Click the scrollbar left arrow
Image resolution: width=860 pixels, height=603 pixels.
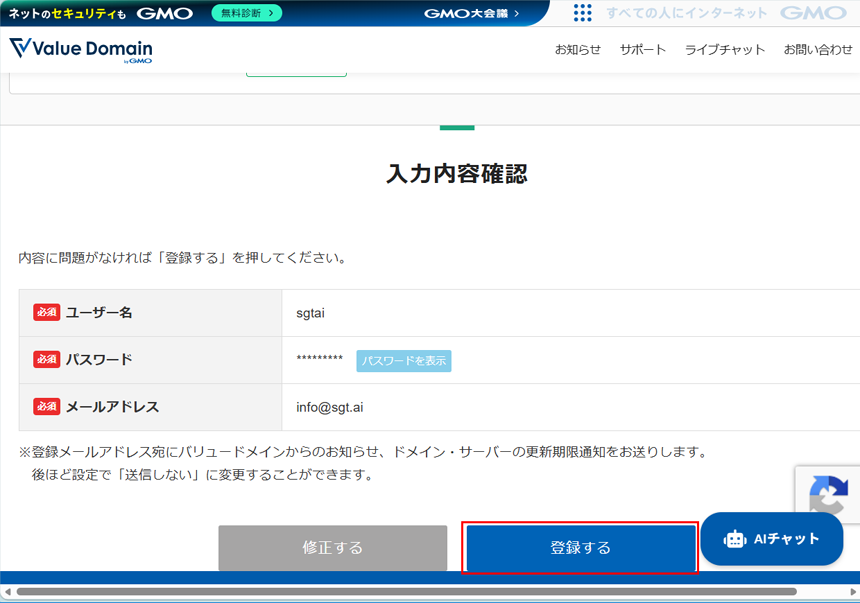click(7, 591)
